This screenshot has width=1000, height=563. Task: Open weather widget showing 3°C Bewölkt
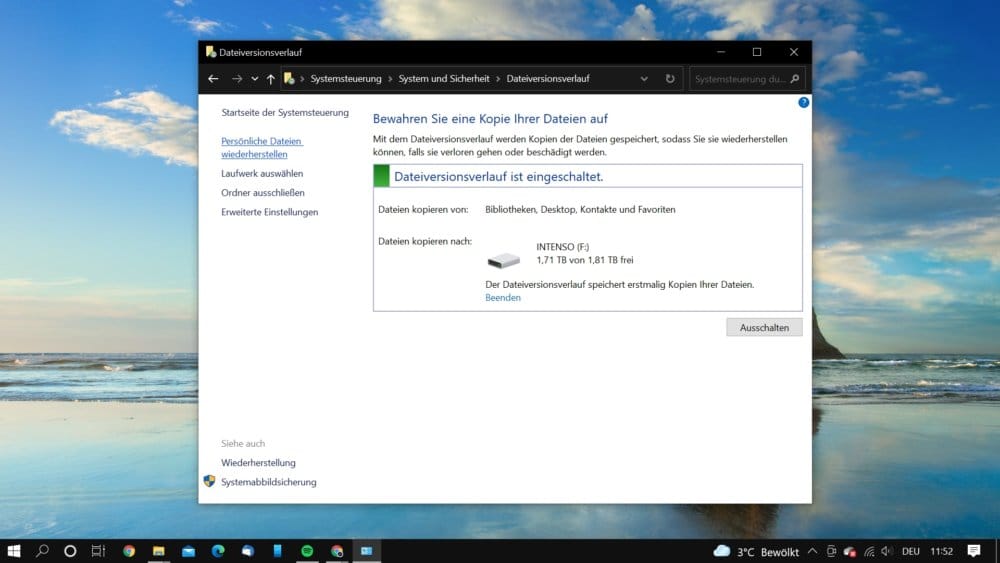(x=756, y=552)
